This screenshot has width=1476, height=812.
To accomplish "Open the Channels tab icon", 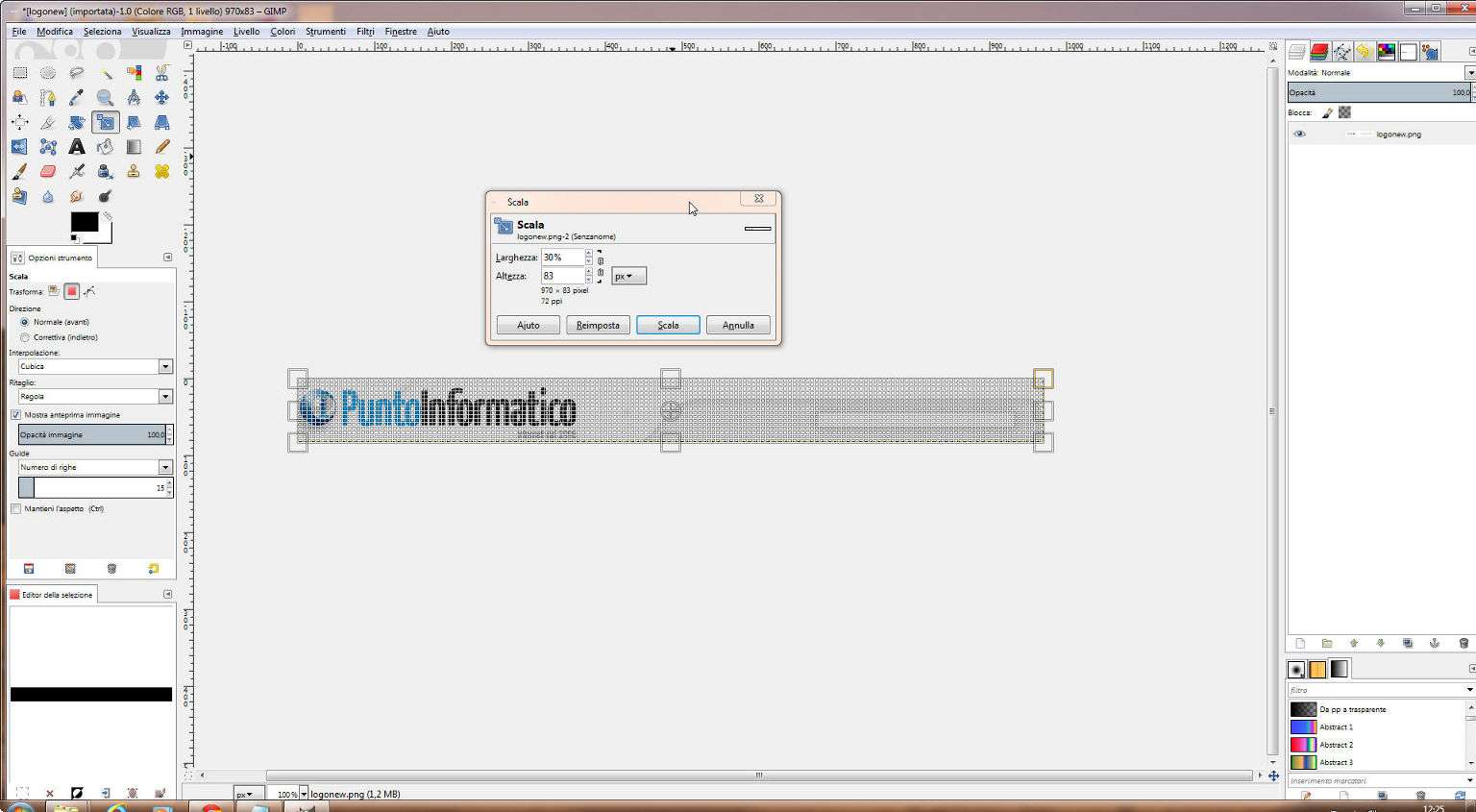I will coord(1319,52).
